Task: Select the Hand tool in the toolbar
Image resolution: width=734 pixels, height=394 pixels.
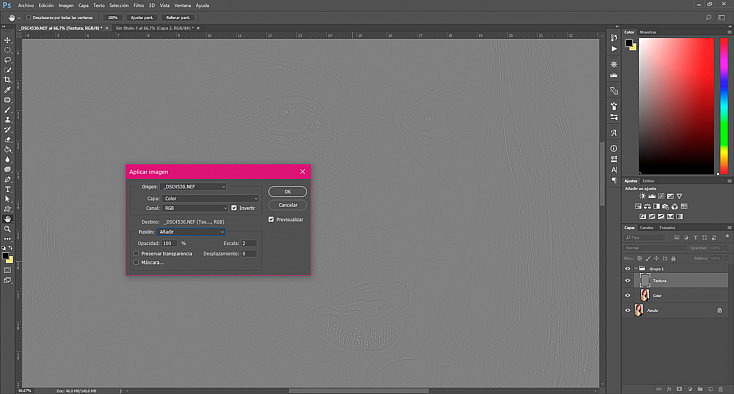Action: [x=7, y=219]
